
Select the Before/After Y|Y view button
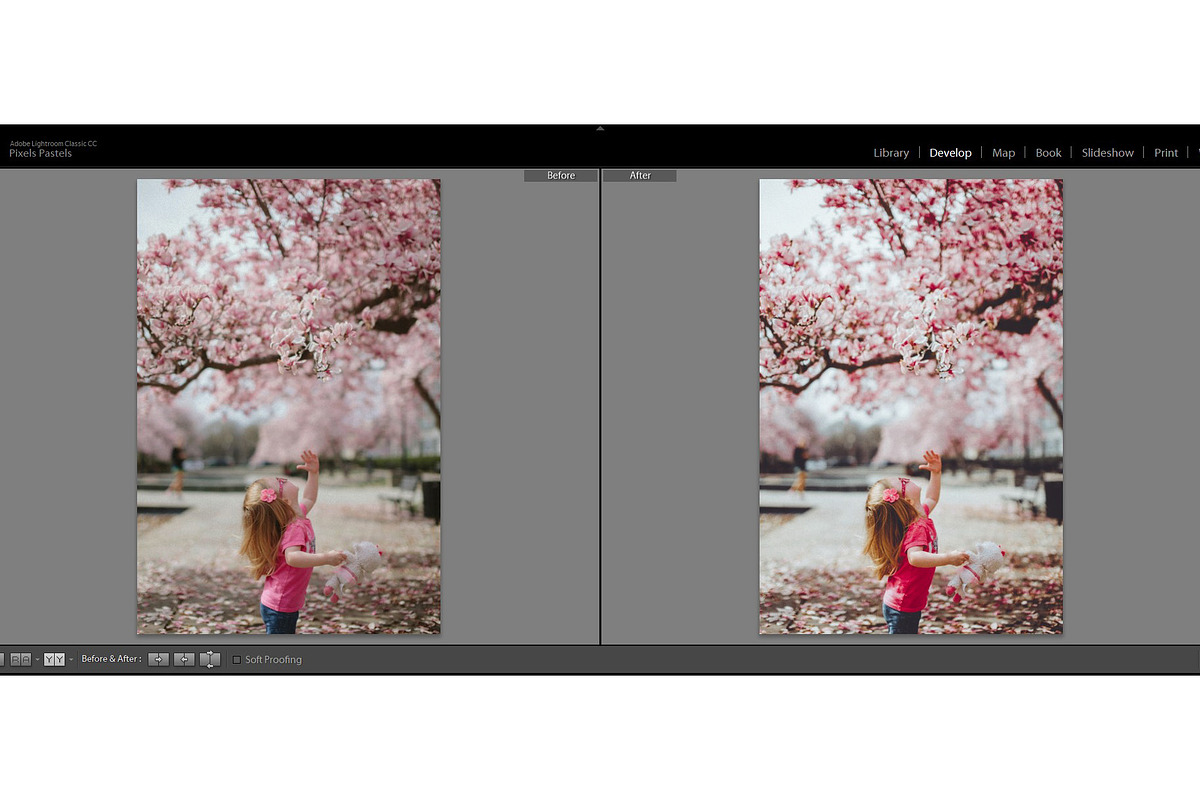pyautogui.click(x=54, y=659)
